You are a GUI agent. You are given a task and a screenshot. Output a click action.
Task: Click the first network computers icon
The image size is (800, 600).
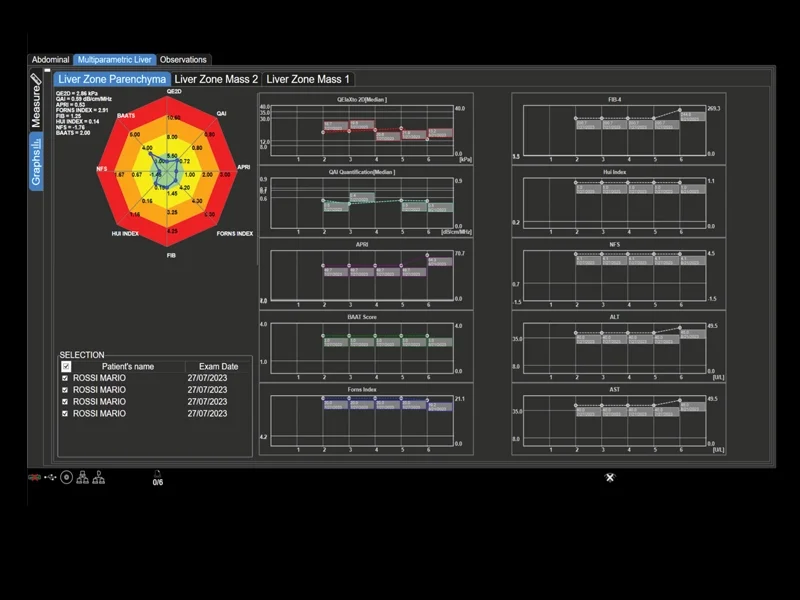tap(82, 478)
